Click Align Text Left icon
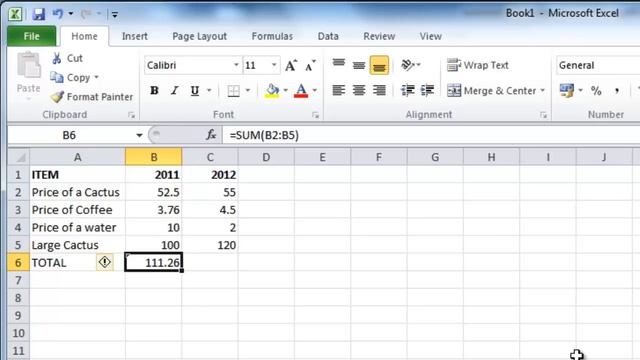 pyautogui.click(x=338, y=90)
